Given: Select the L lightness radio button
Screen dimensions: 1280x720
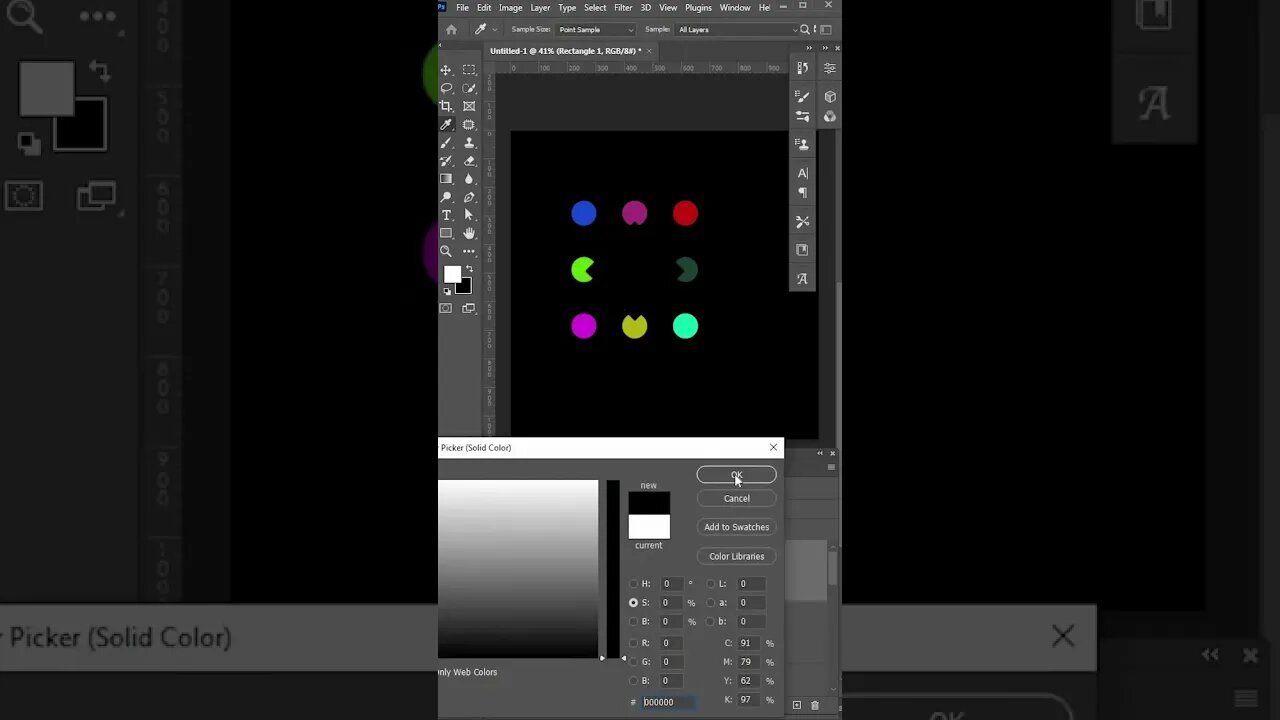Looking at the screenshot, I should point(711,584).
